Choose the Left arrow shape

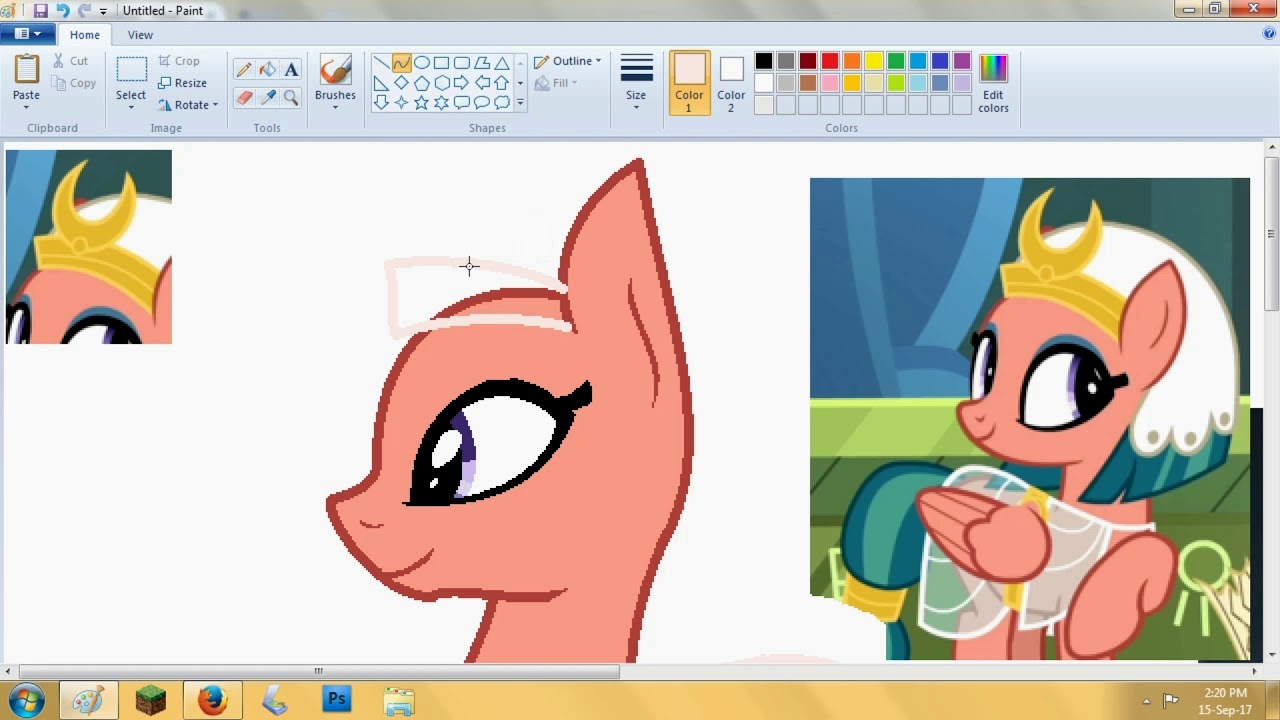(481, 83)
